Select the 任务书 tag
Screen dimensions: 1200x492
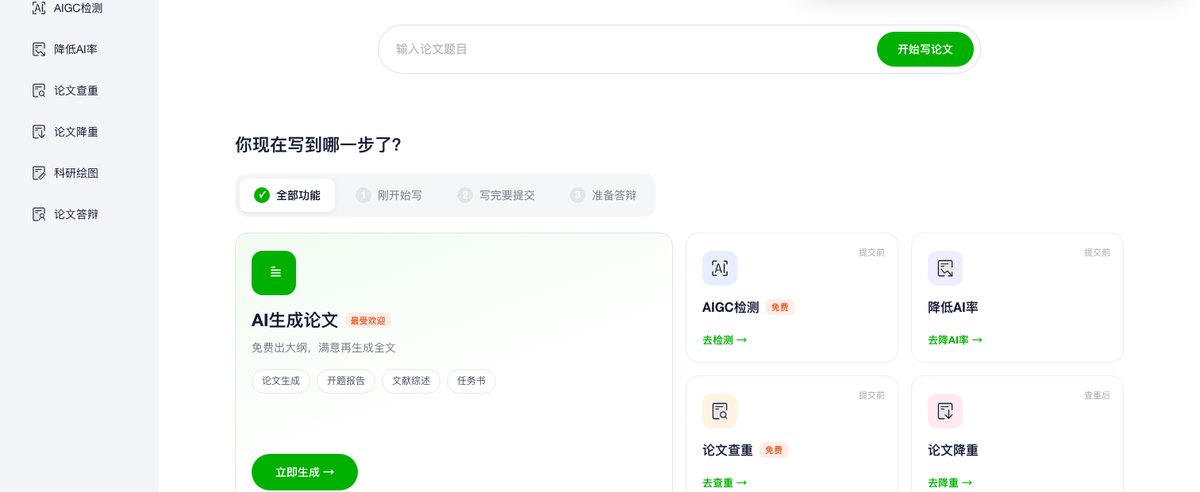(x=471, y=381)
